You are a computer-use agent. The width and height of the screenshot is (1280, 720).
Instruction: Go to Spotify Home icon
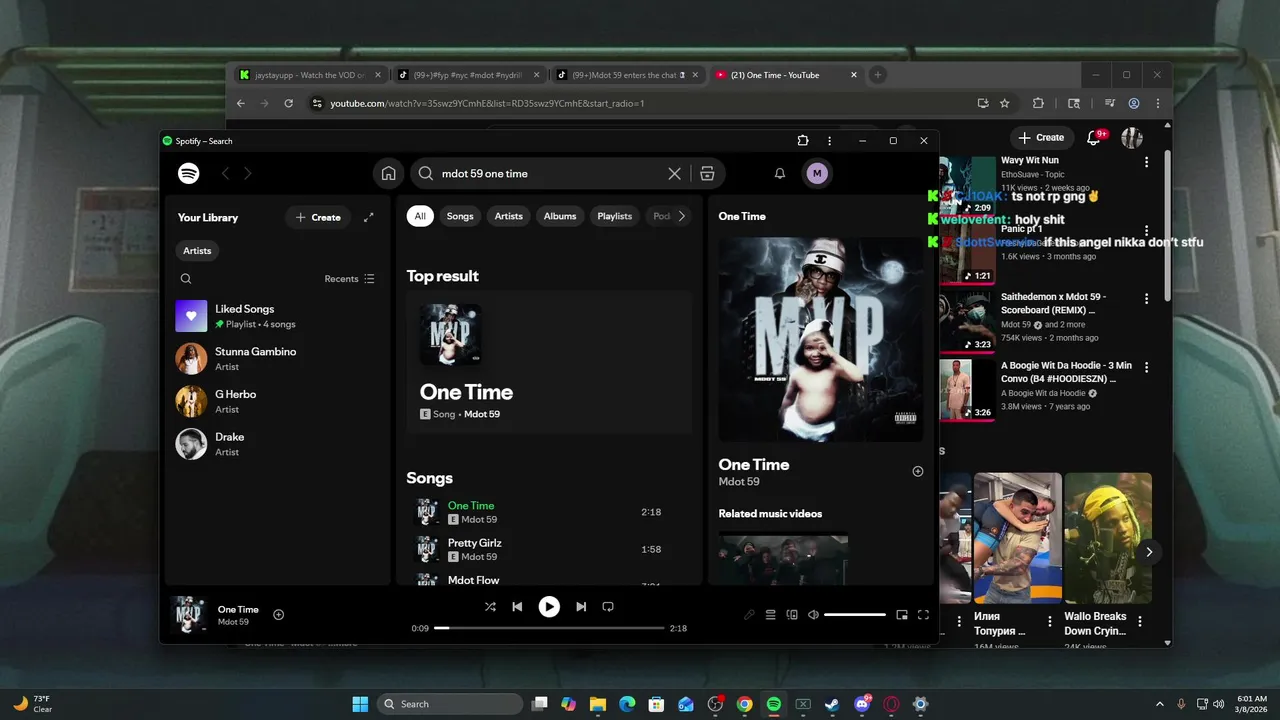pyautogui.click(x=389, y=173)
